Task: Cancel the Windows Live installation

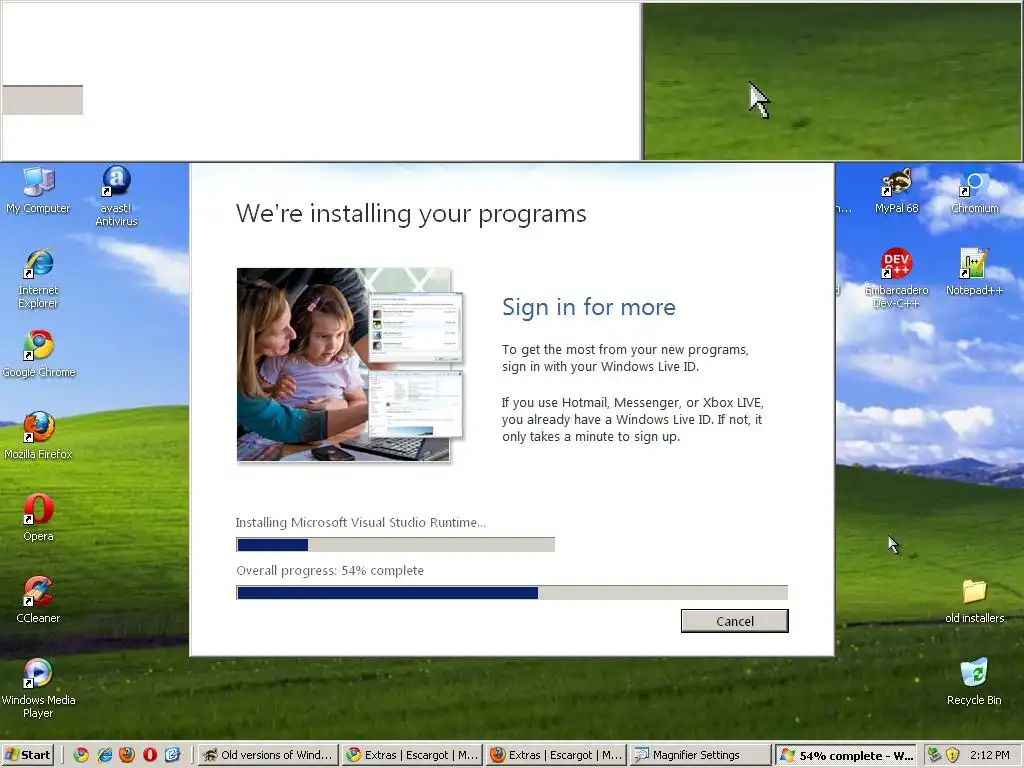Action: coord(735,621)
